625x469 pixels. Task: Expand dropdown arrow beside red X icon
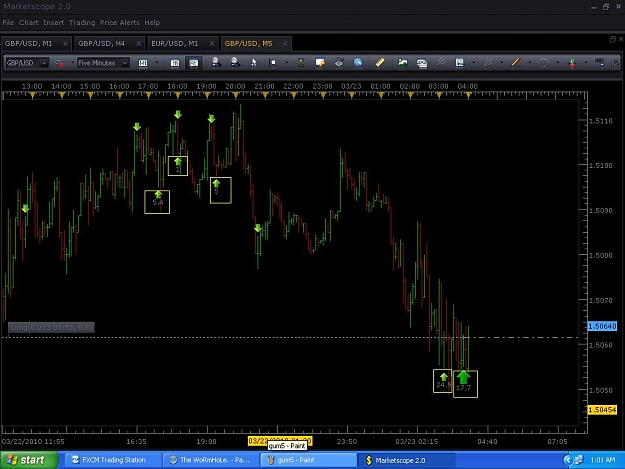(x=73, y=63)
